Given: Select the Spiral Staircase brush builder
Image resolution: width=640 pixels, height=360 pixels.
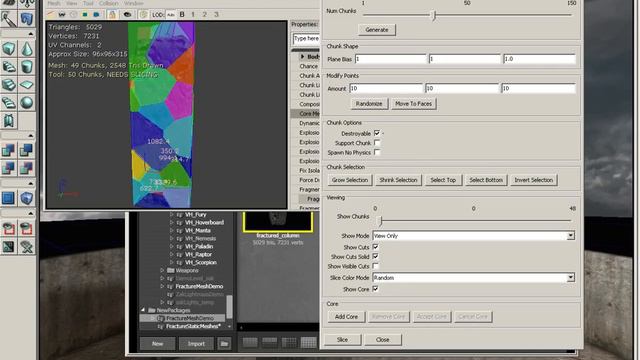Looking at the screenshot, I should [x=9, y=102].
